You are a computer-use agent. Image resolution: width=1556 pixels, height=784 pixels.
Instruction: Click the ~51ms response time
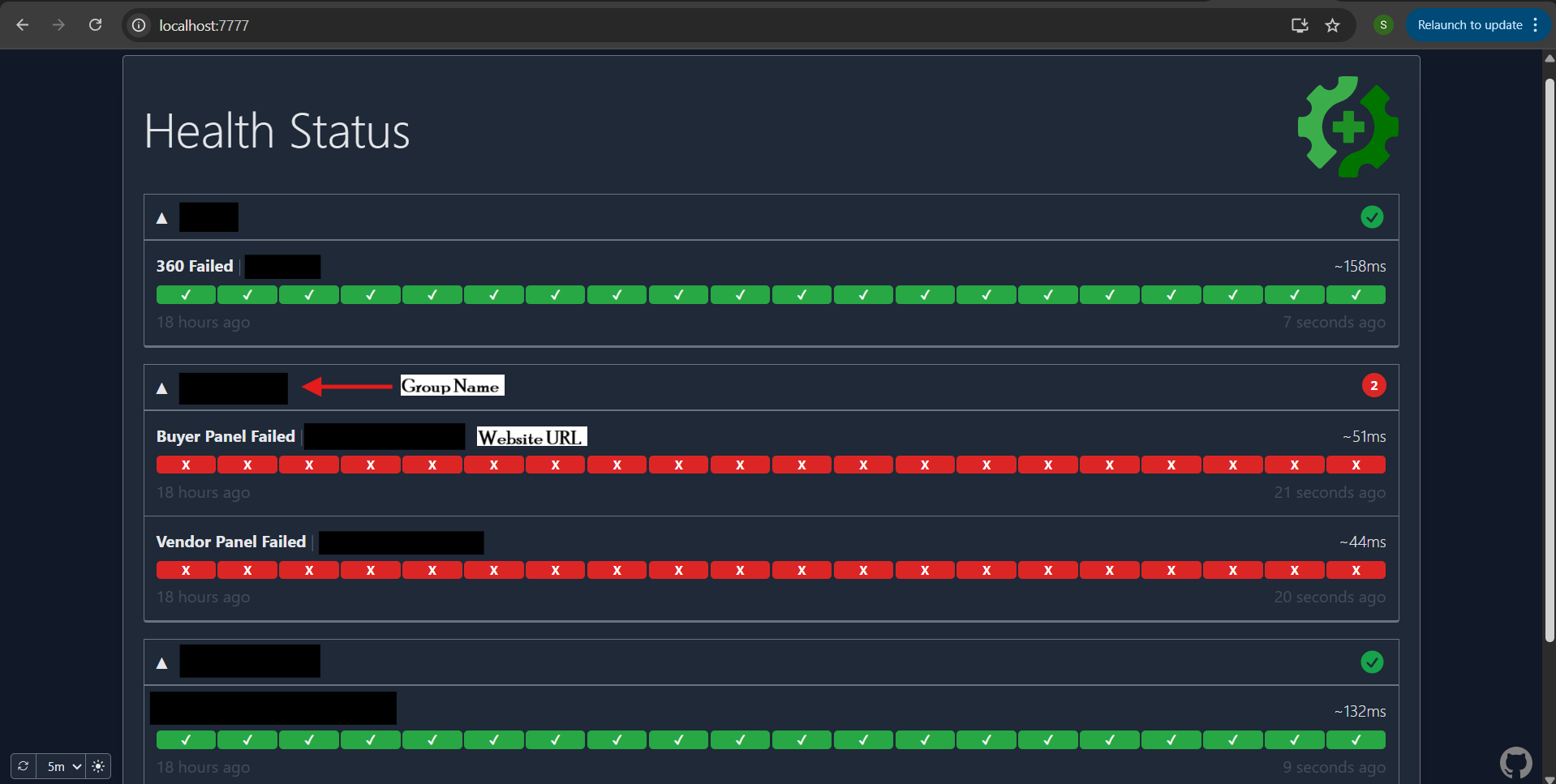click(x=1364, y=436)
